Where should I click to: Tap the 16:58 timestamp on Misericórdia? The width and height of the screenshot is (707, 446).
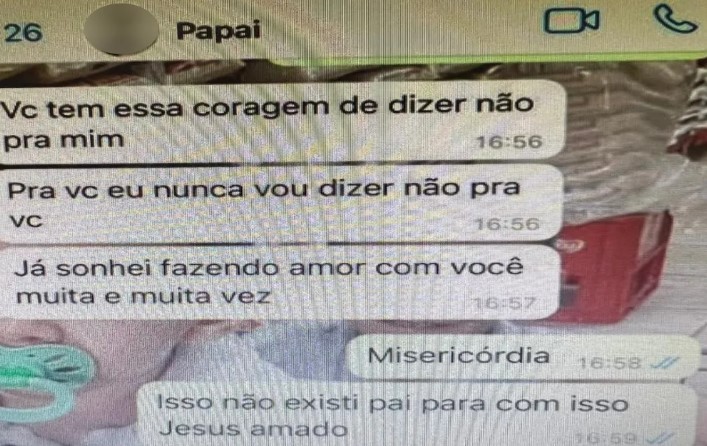point(609,363)
